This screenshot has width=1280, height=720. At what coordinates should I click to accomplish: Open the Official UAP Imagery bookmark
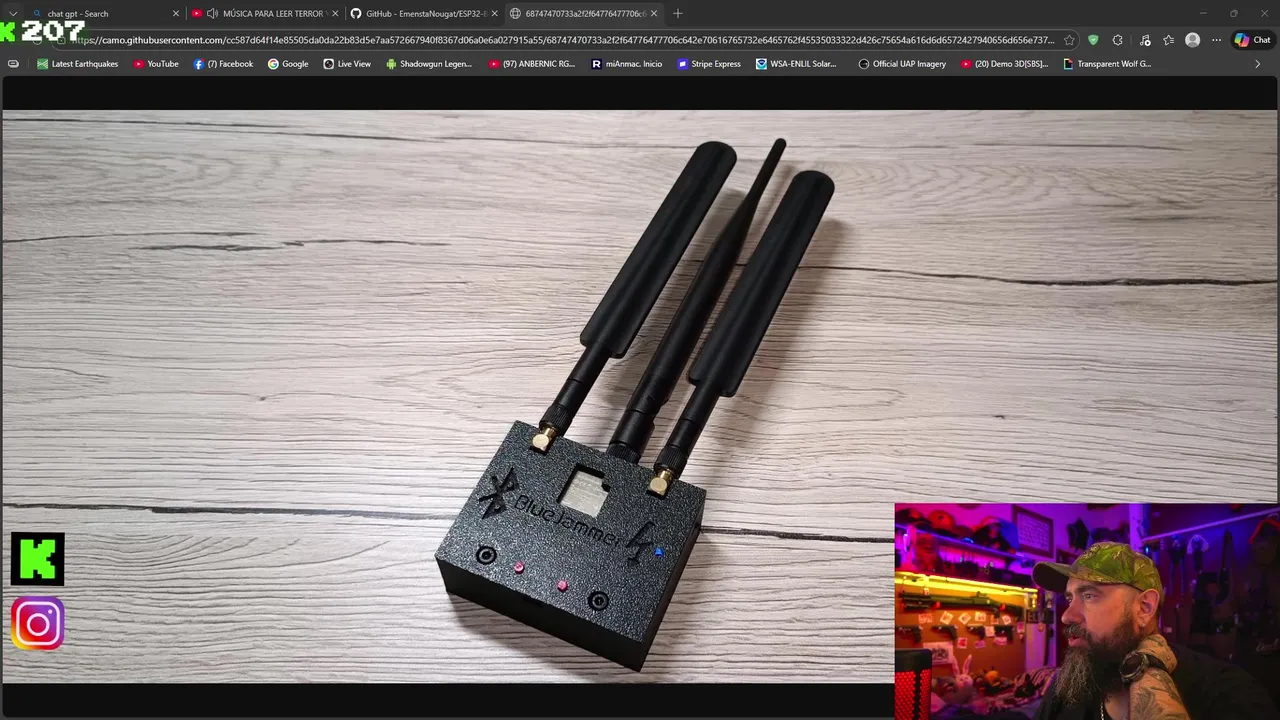click(x=902, y=64)
